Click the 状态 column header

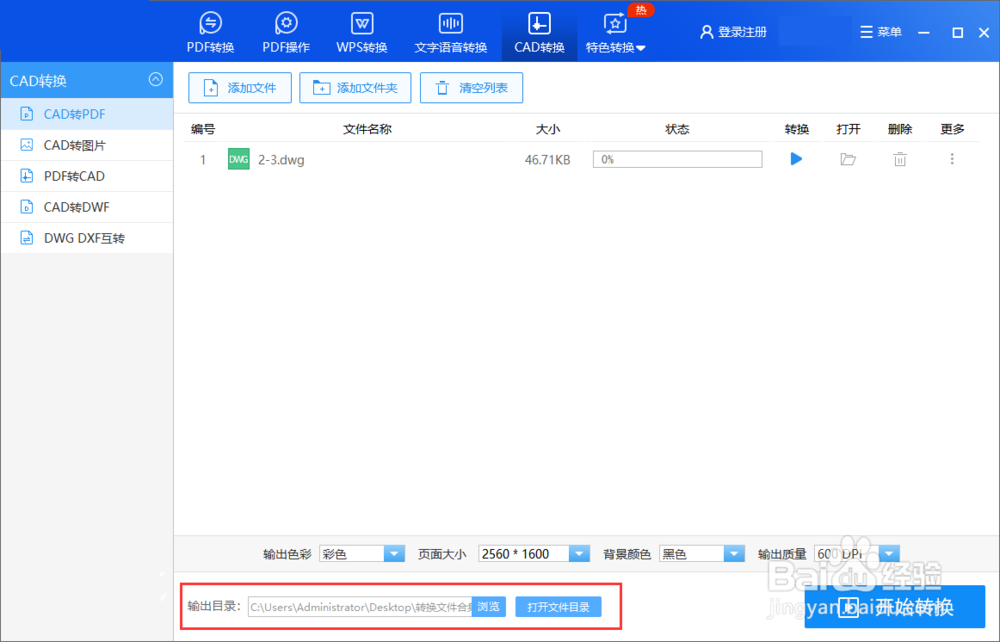click(x=677, y=129)
